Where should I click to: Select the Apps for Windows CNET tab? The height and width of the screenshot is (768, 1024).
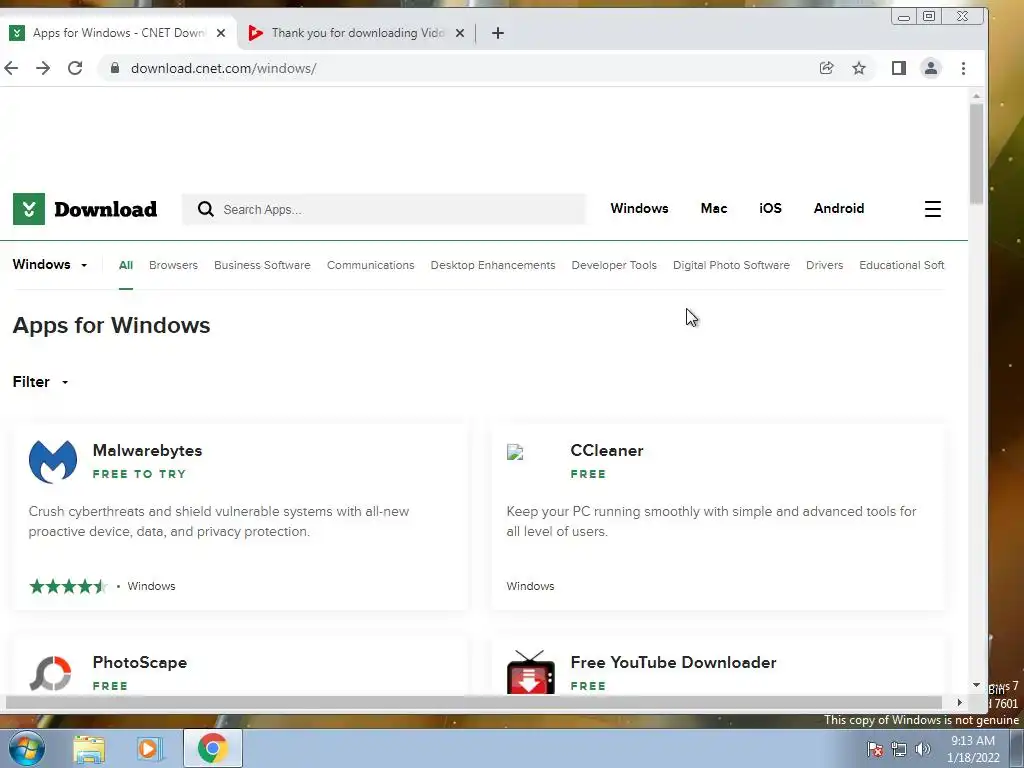pyautogui.click(x=118, y=33)
